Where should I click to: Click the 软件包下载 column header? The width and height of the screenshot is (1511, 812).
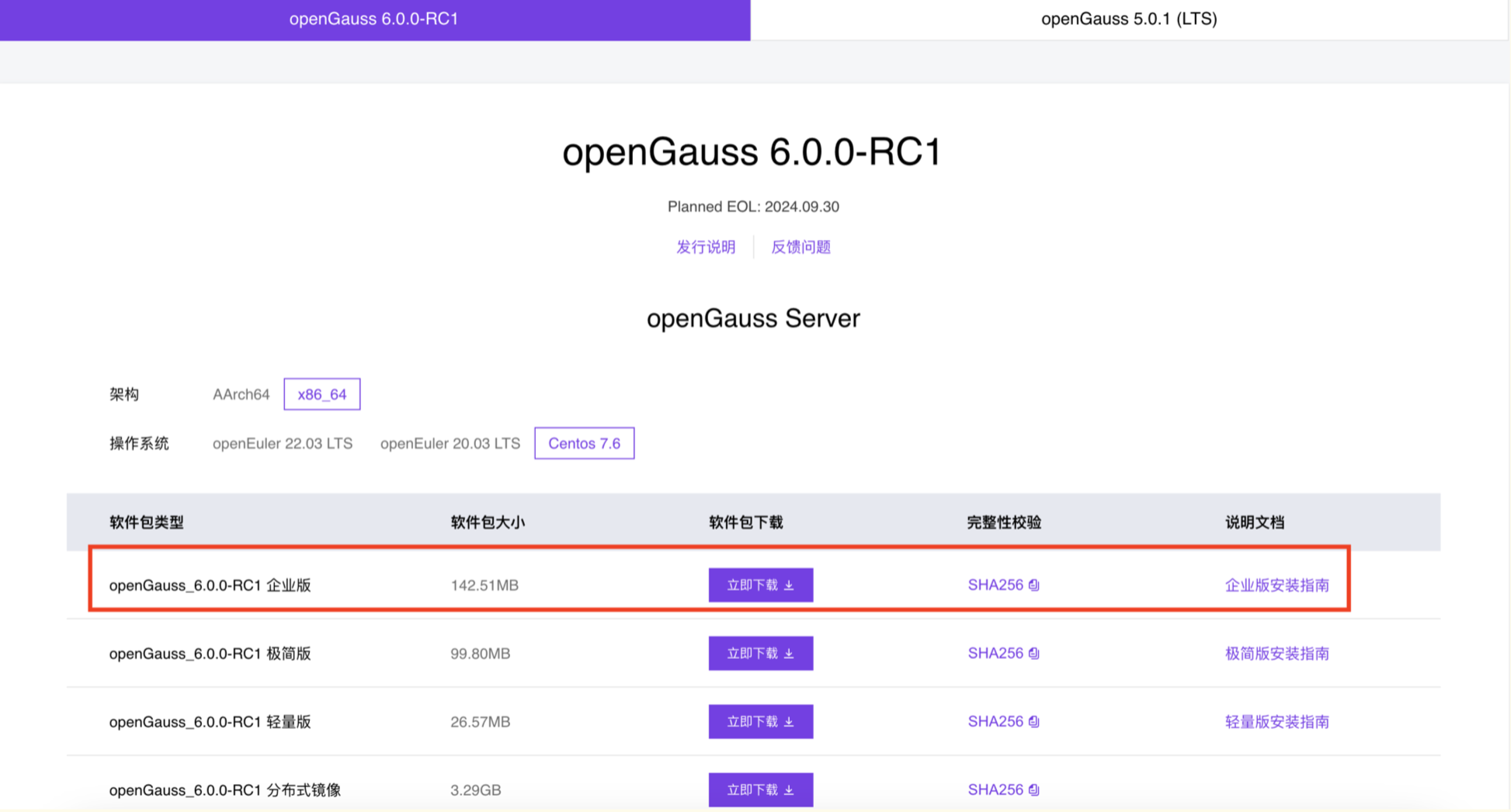(746, 522)
